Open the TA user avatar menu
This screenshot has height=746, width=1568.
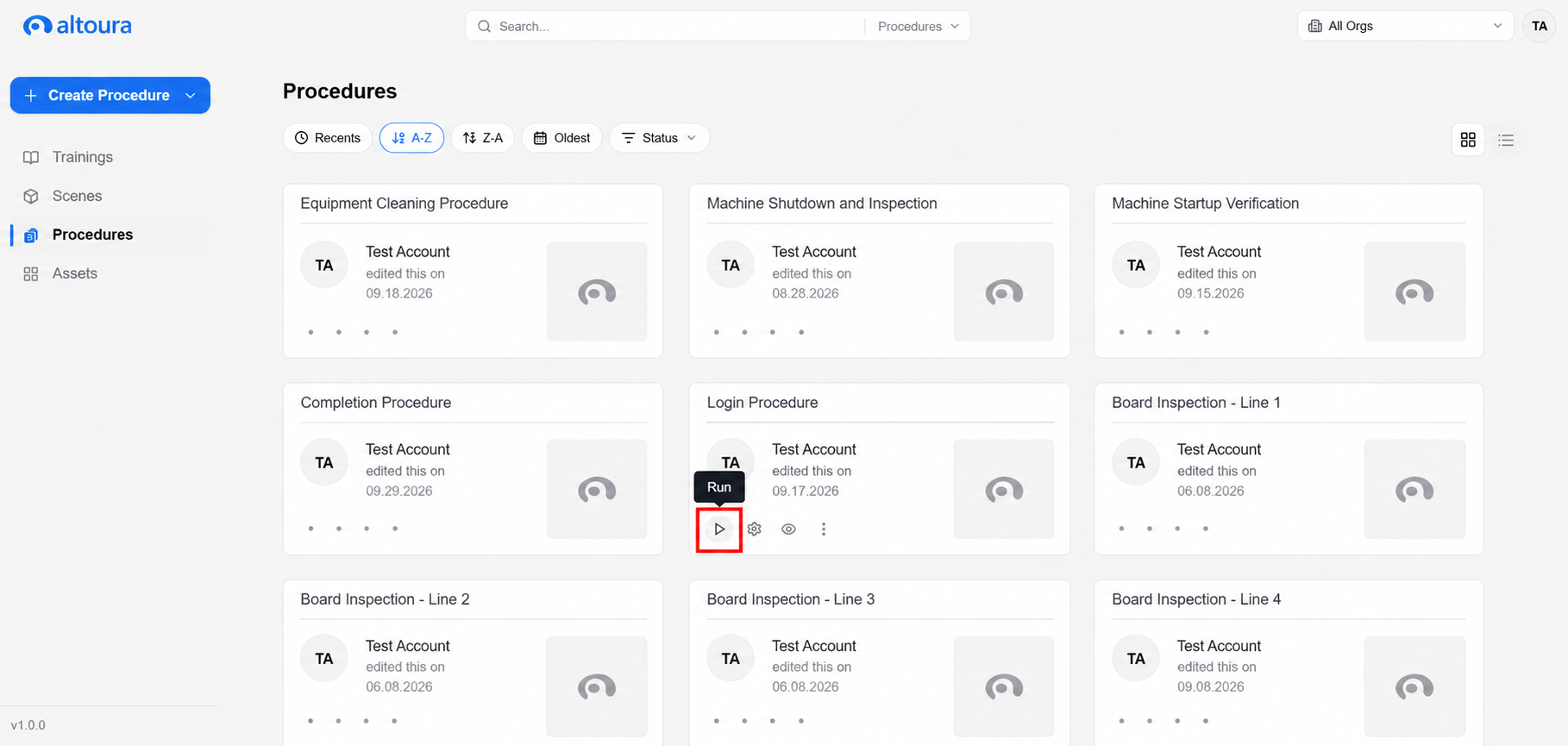1540,26
